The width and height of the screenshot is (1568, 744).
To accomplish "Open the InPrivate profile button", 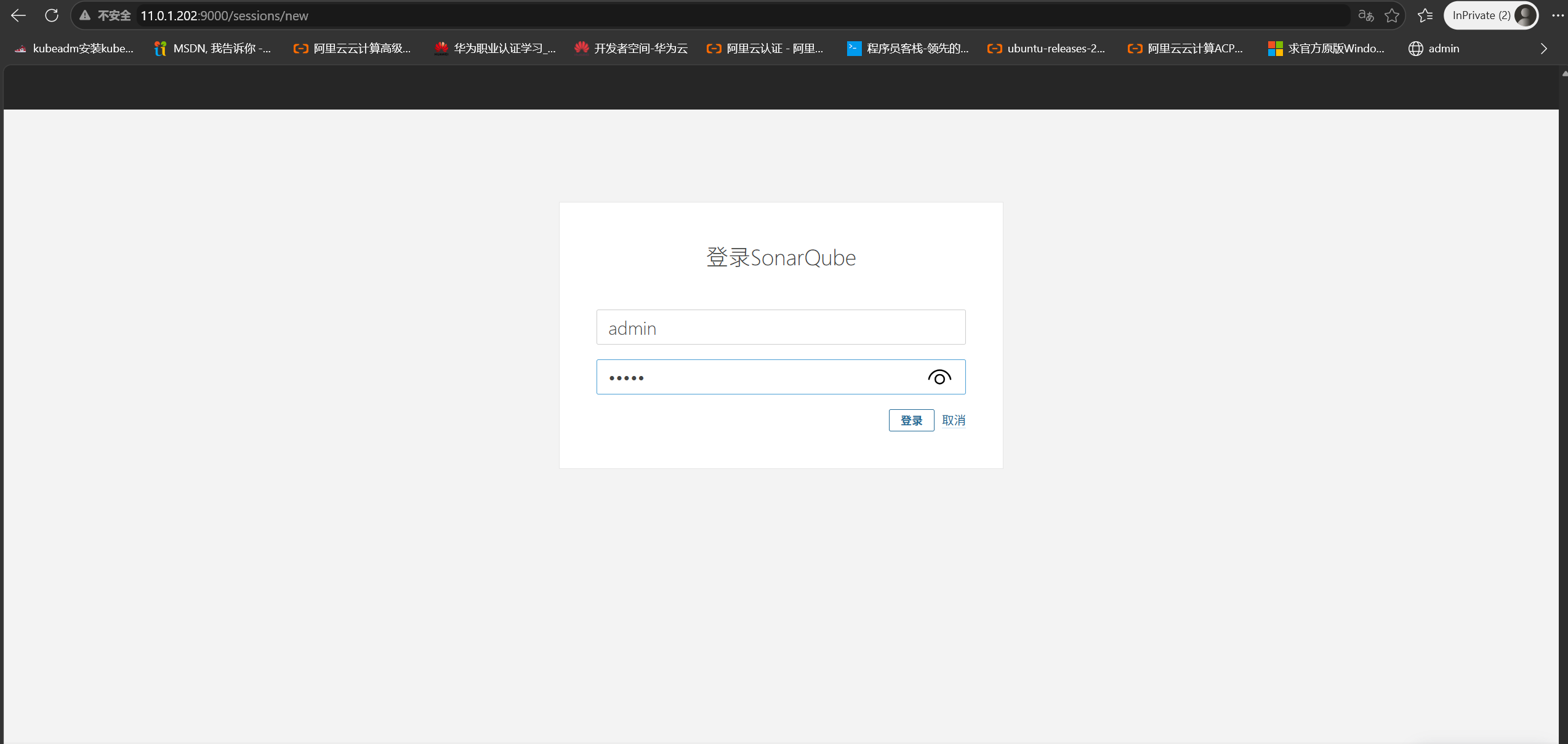I will coord(1491,15).
